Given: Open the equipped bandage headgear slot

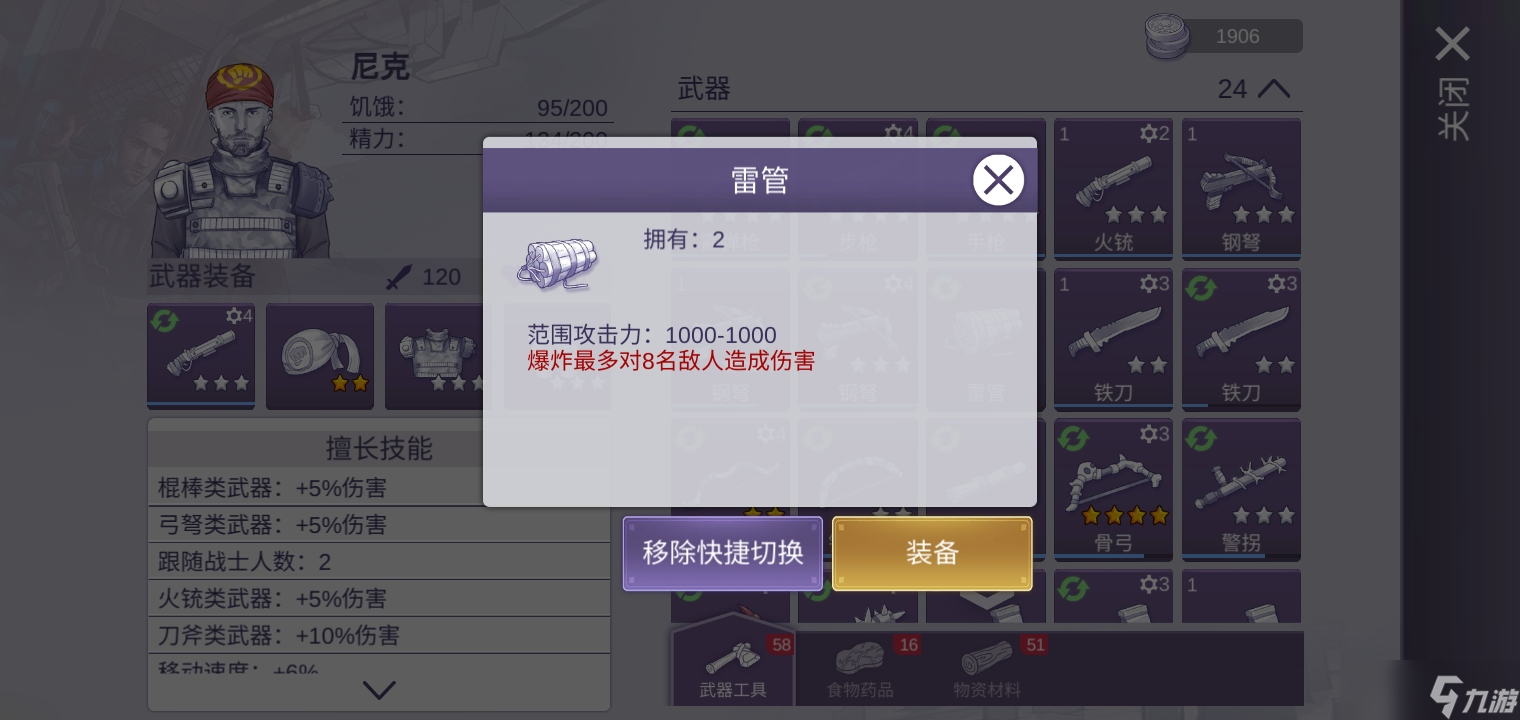Looking at the screenshot, I should 320,356.
